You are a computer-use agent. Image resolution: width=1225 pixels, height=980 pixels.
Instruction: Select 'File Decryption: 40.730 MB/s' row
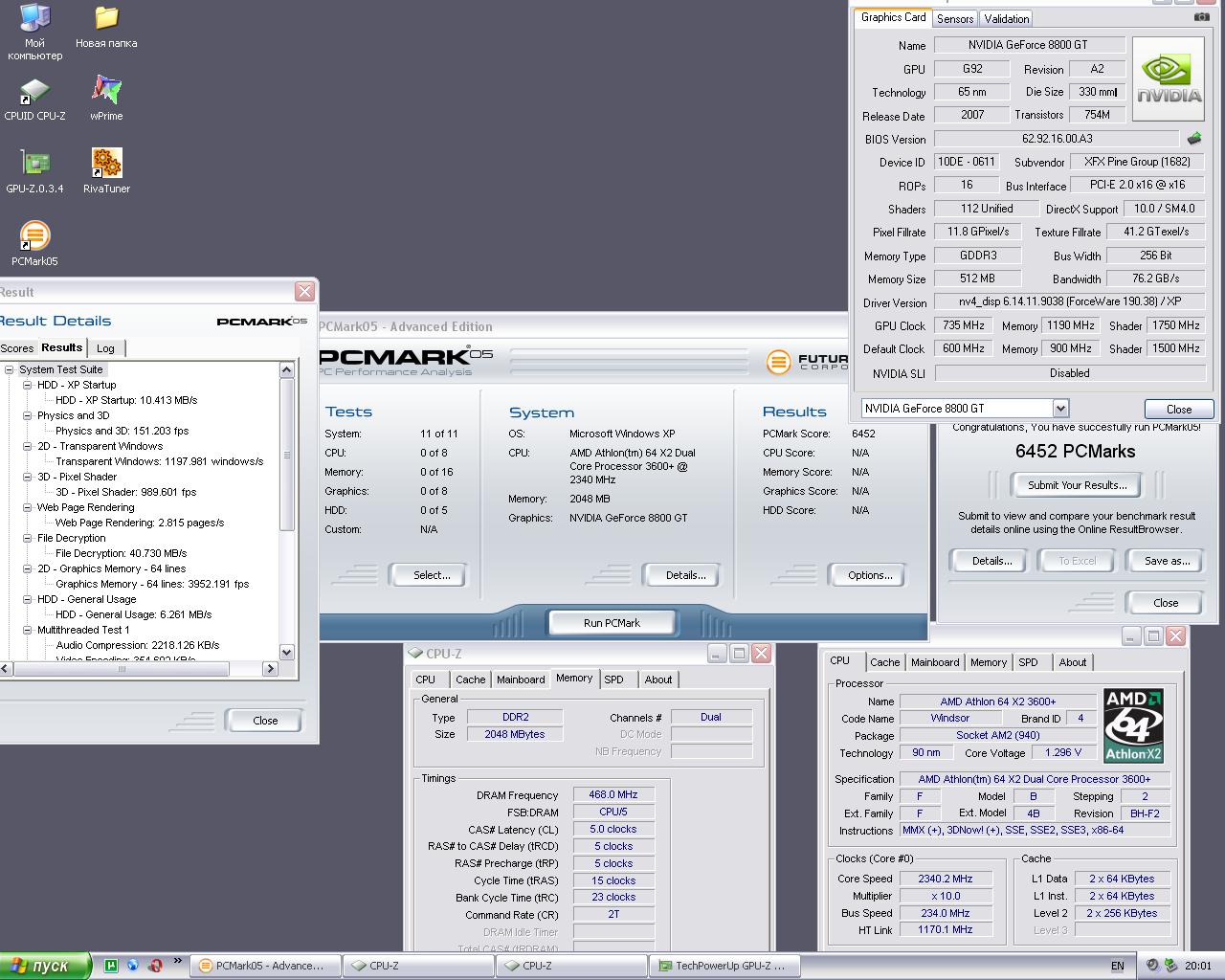(122, 553)
